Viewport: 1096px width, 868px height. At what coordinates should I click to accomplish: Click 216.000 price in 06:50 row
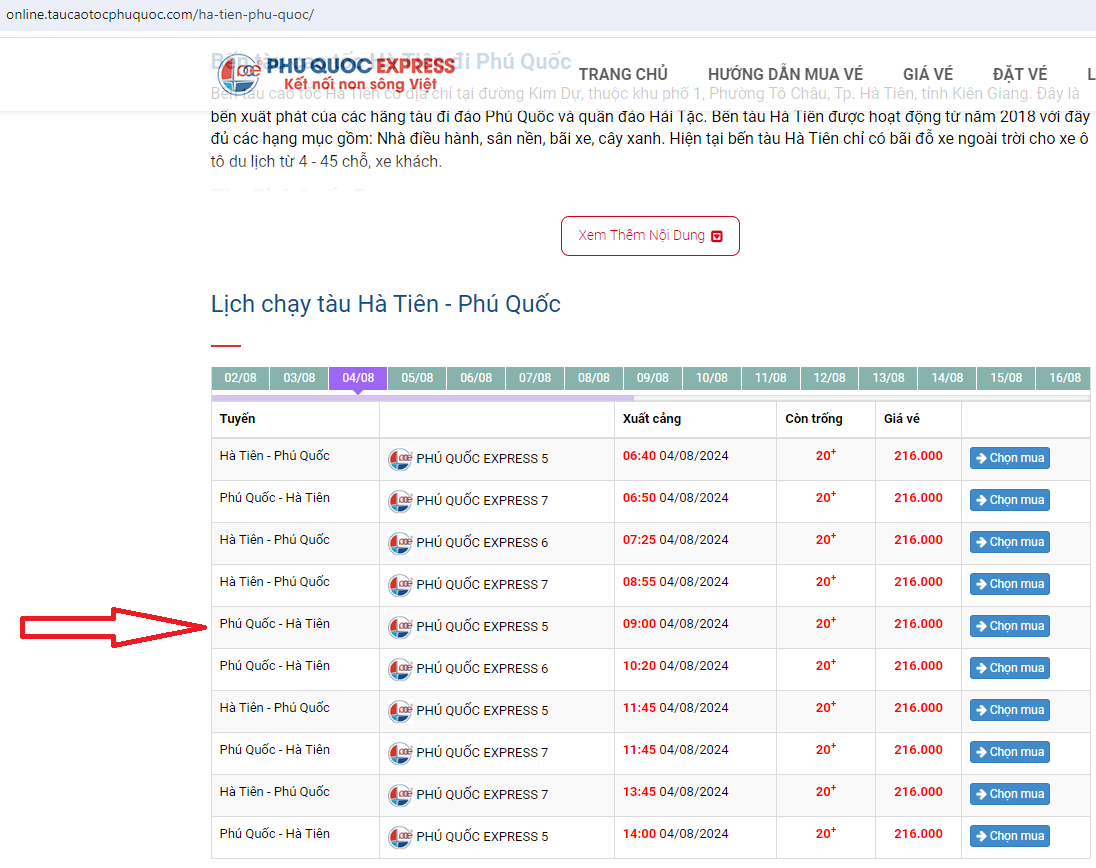click(918, 498)
